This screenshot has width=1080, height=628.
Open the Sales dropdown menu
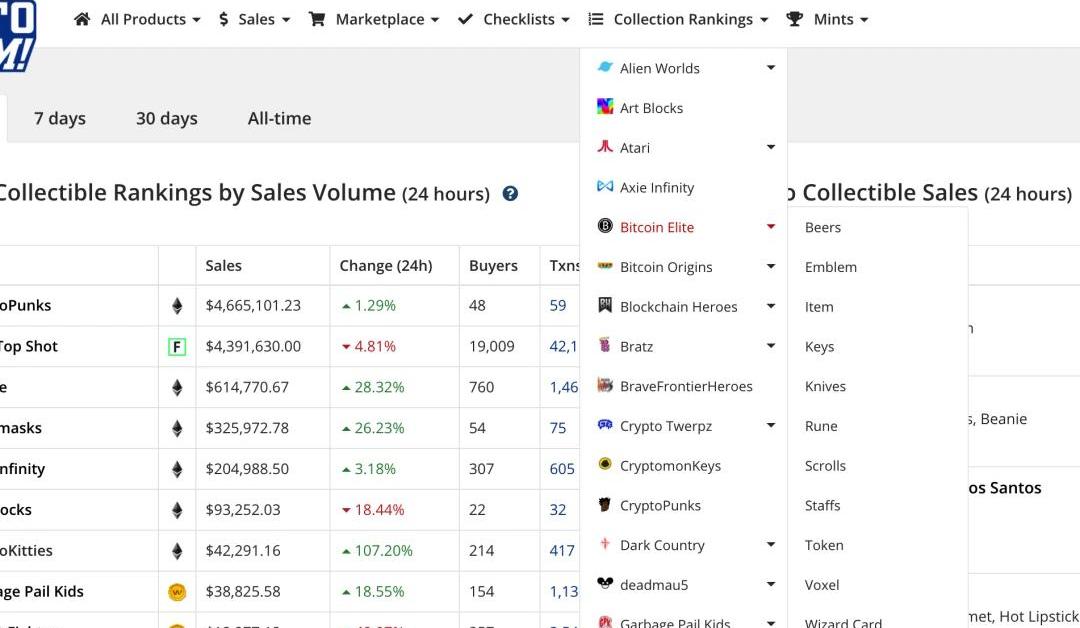[254, 19]
